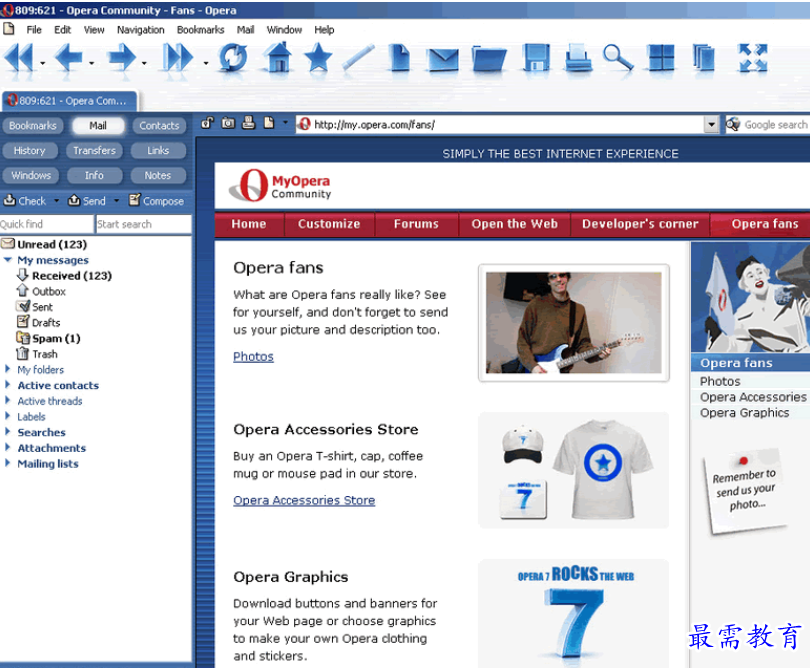Open mail with the envelope toolbar icon

pos(443,60)
